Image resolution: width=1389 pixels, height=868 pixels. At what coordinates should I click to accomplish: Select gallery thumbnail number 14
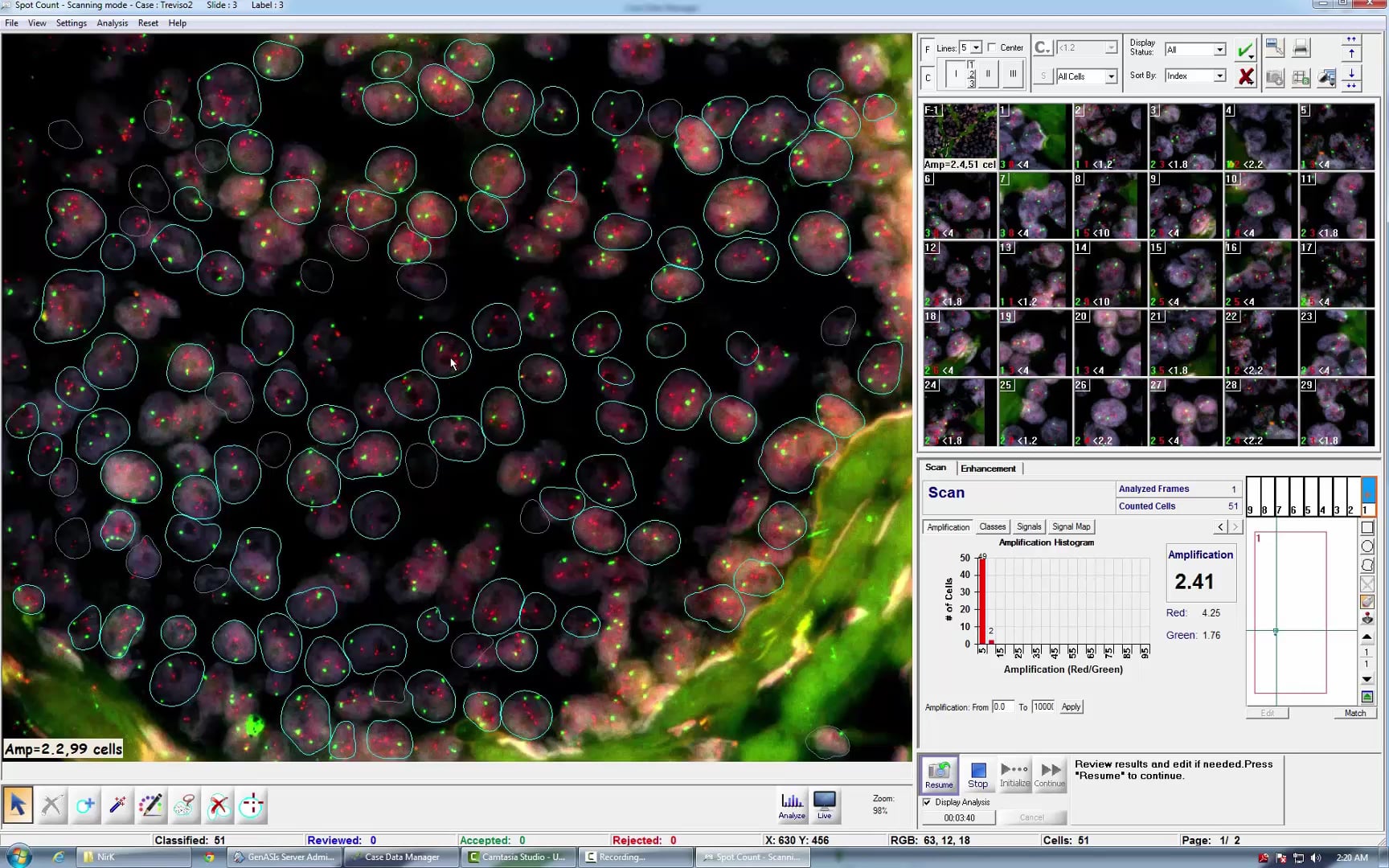pos(1108,274)
